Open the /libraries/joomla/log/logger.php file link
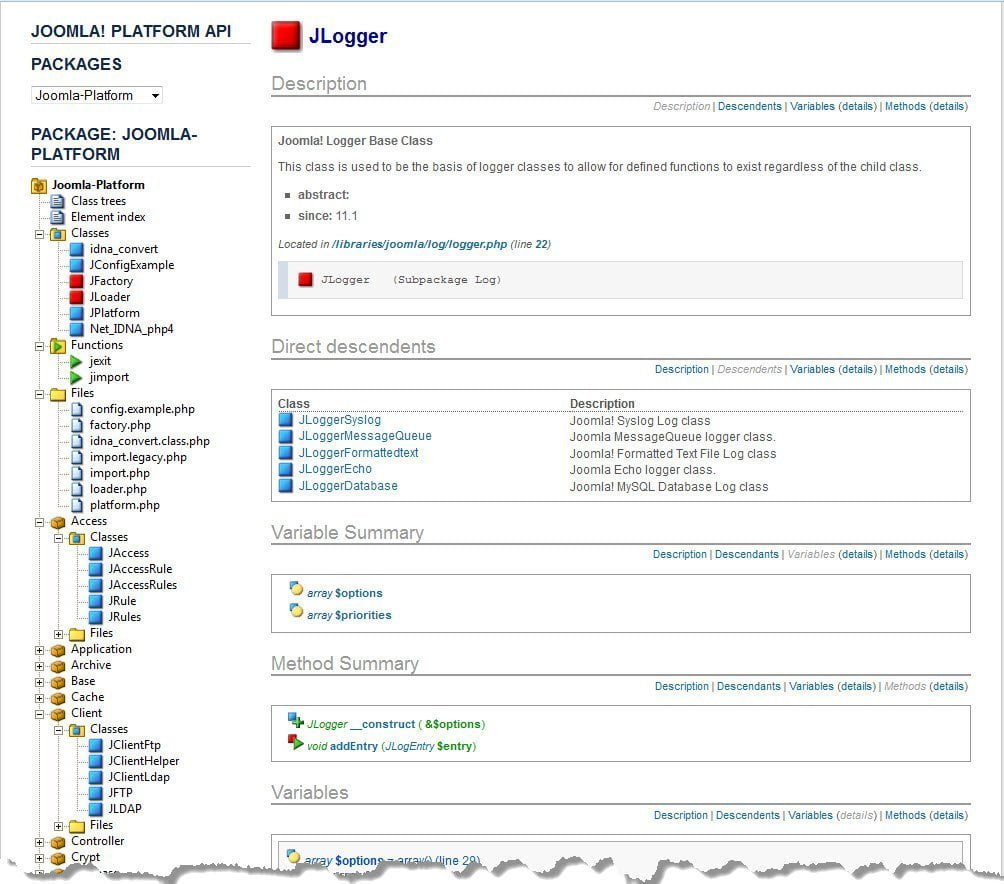Screen dimensions: 1004x884 point(419,245)
